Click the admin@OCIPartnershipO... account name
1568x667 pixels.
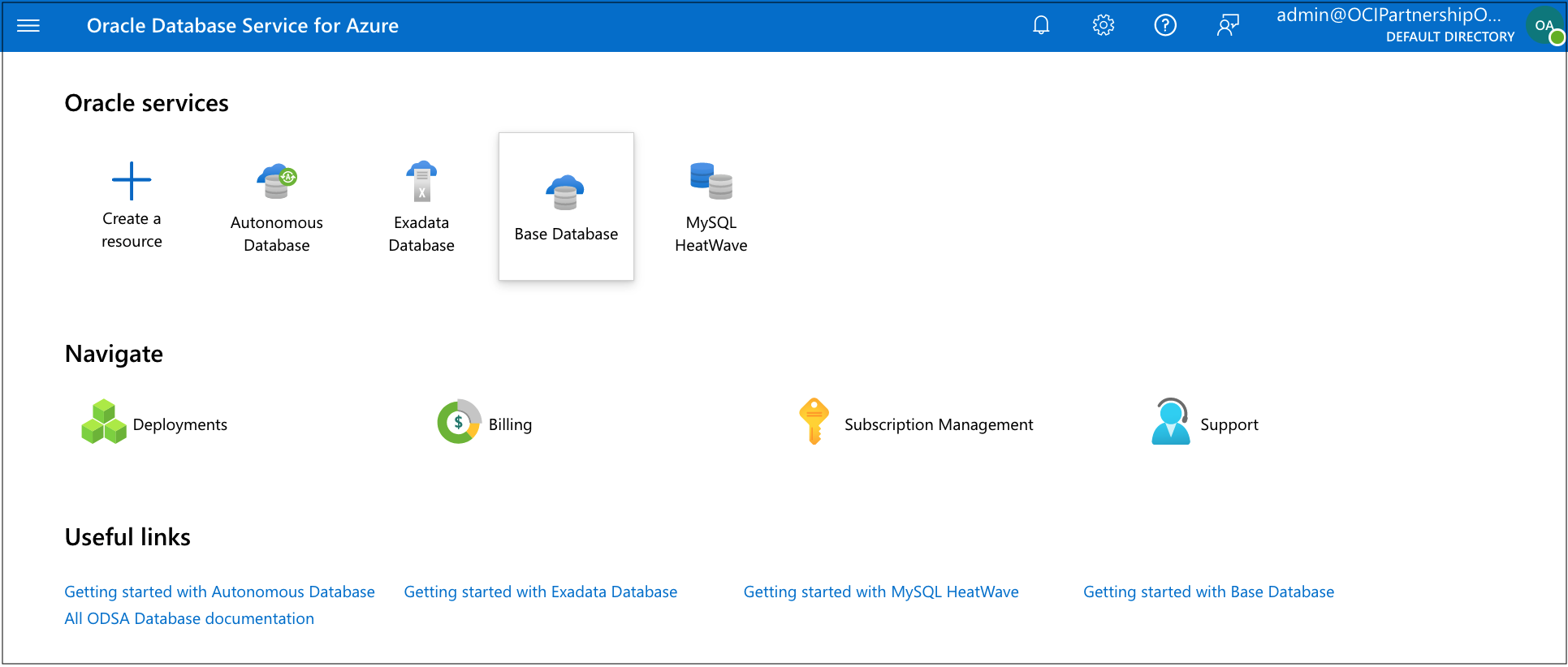pyautogui.click(x=1389, y=15)
